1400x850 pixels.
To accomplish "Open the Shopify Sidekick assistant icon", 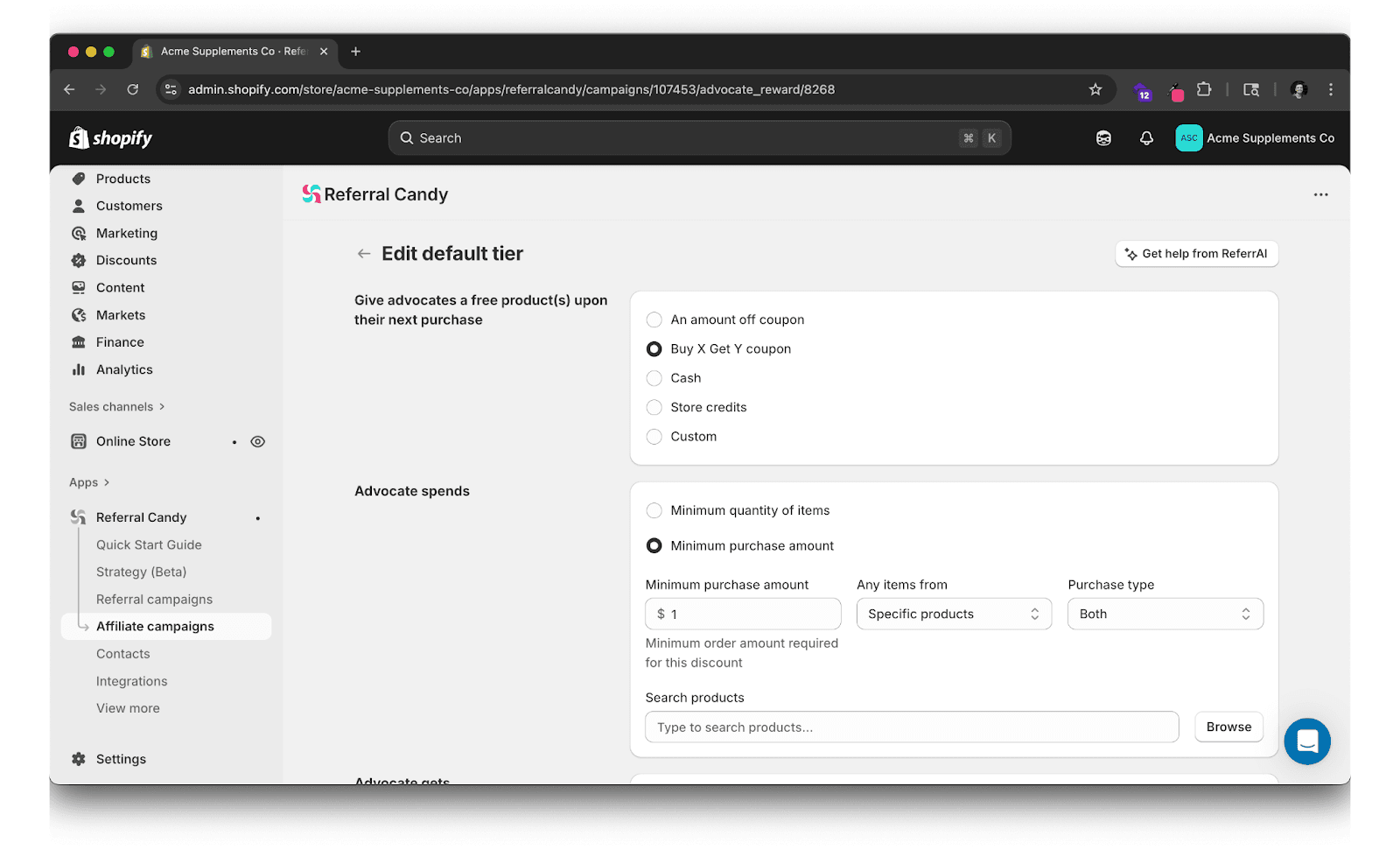I will tap(1104, 138).
